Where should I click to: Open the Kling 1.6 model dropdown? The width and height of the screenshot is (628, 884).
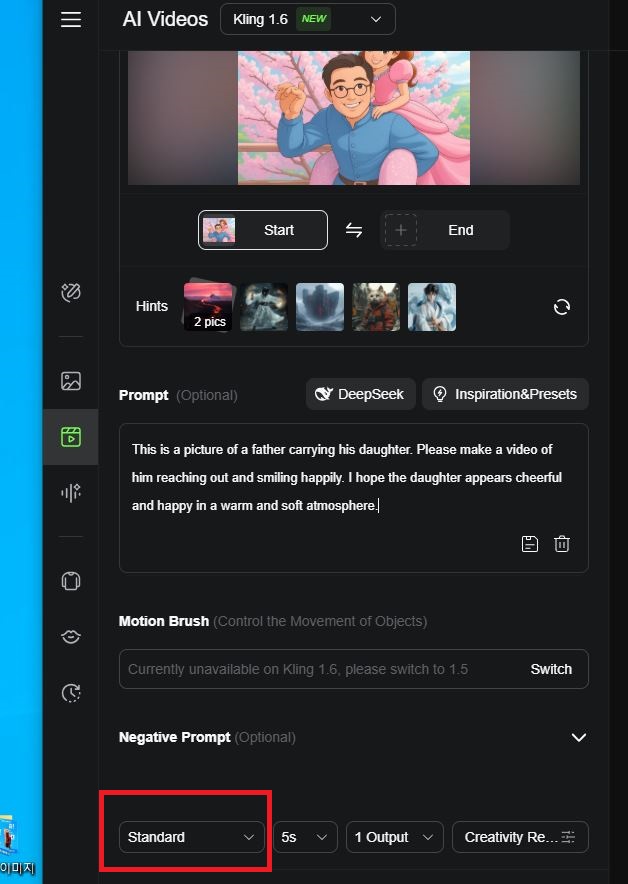click(308, 19)
